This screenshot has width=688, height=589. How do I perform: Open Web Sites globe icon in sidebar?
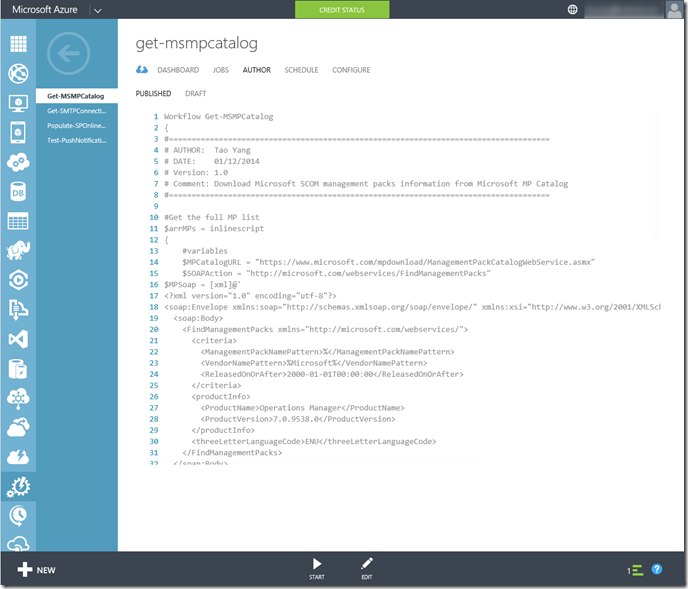(x=18, y=73)
